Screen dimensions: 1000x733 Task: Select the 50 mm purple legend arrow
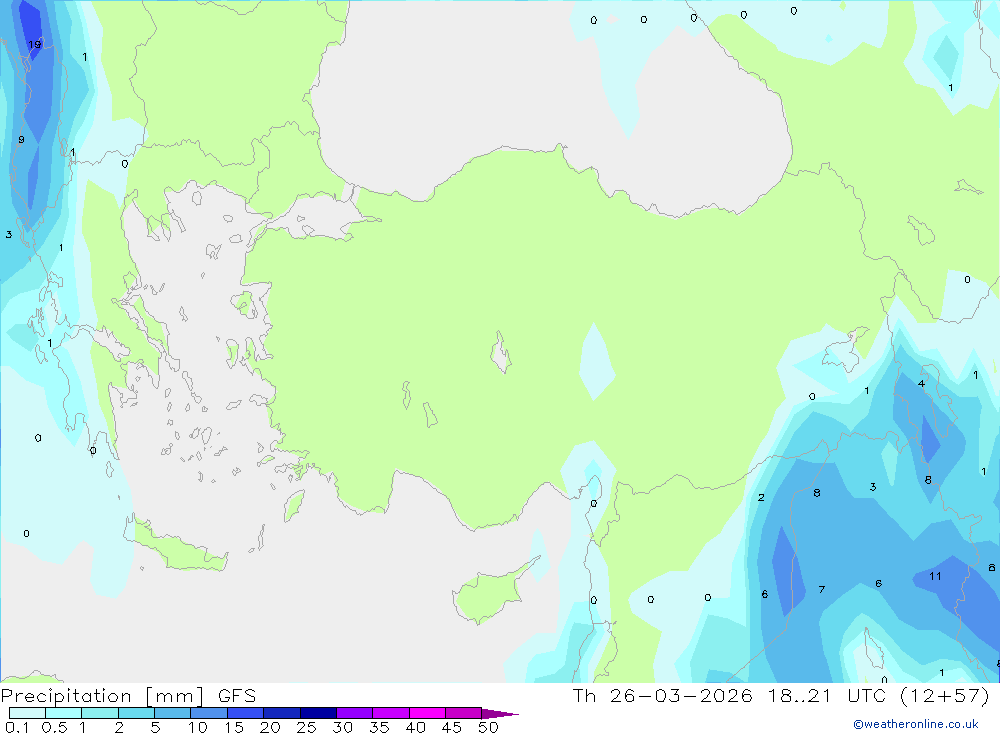[x=500, y=713]
